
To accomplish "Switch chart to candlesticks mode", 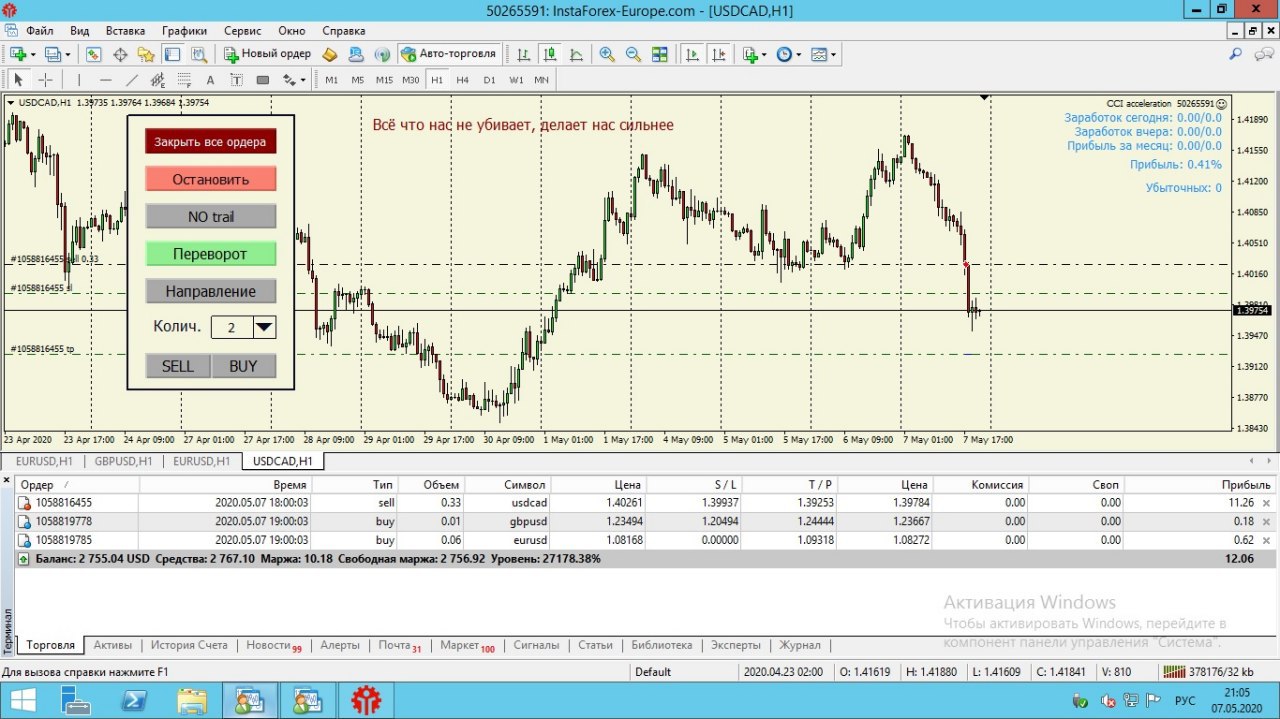I will (549, 54).
